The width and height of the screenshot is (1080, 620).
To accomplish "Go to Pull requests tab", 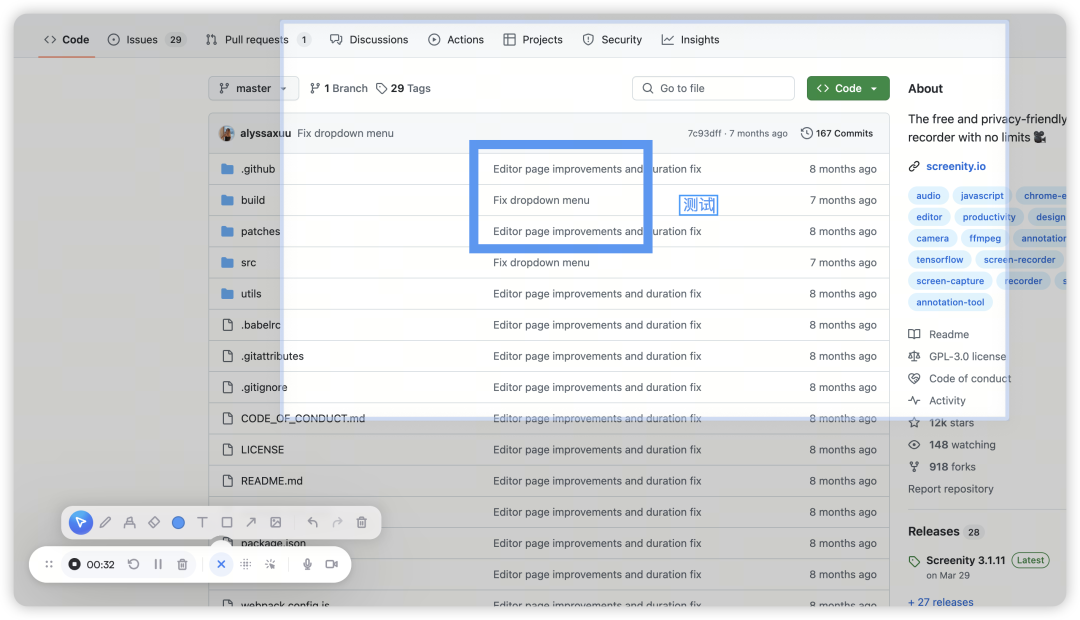I will pos(258,40).
